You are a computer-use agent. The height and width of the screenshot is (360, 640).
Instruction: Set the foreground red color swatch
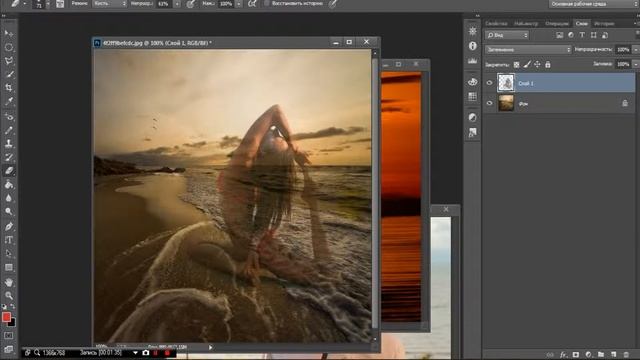tap(6, 317)
